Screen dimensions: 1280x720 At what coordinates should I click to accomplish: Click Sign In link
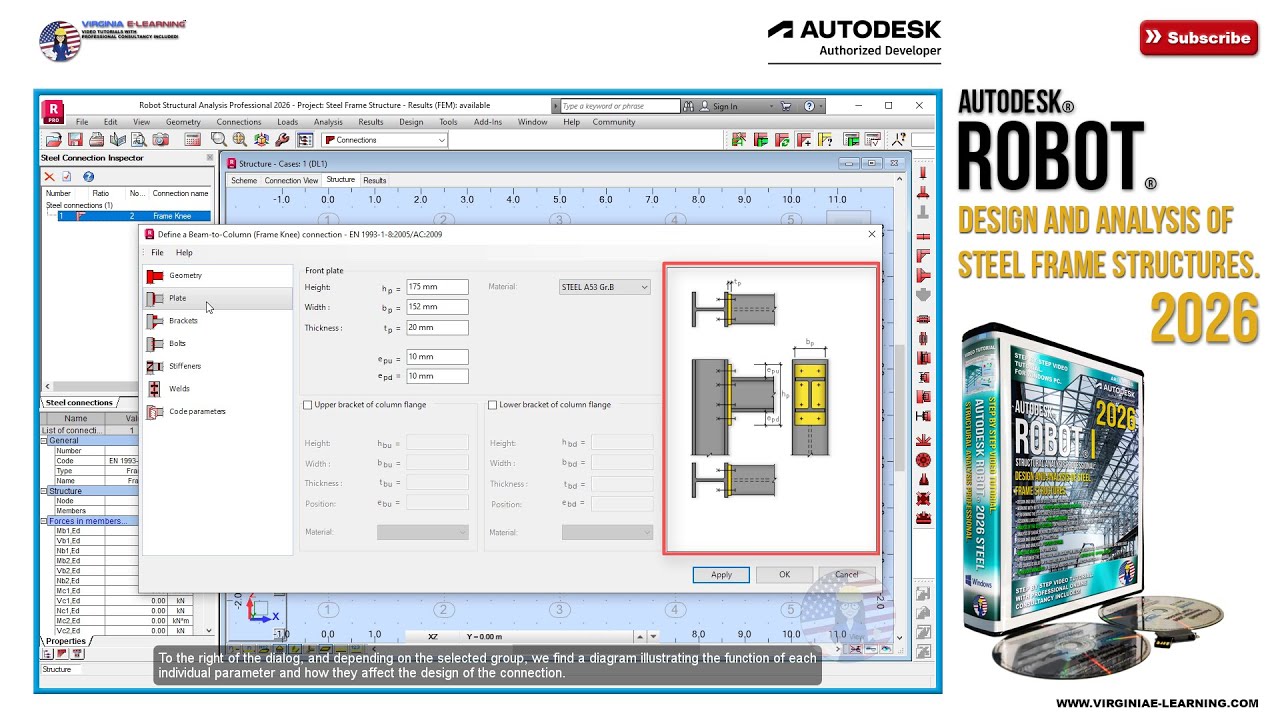click(725, 106)
